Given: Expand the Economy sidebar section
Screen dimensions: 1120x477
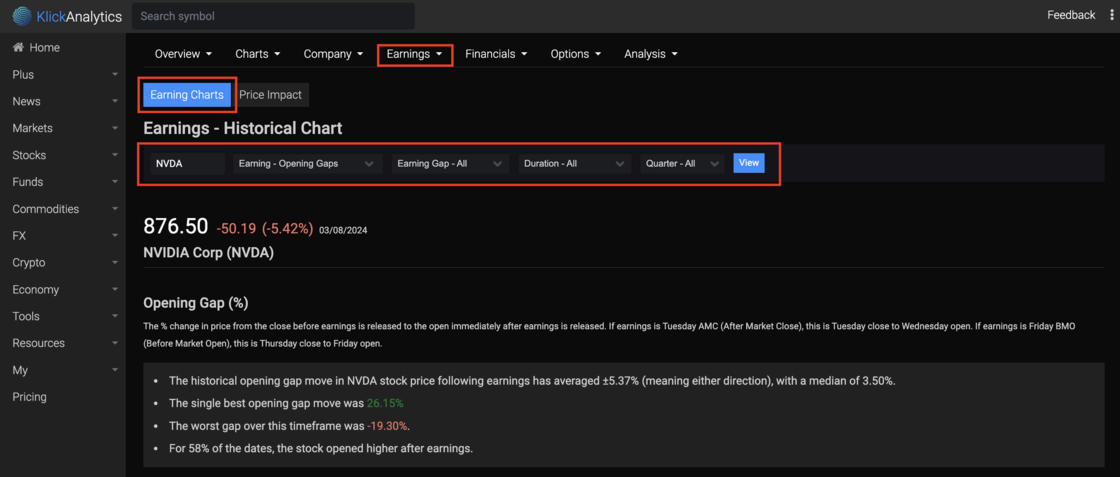Looking at the screenshot, I should point(65,290).
